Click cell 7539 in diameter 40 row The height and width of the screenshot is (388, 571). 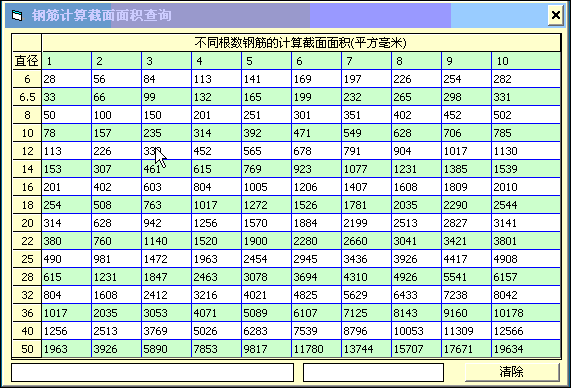pos(316,331)
